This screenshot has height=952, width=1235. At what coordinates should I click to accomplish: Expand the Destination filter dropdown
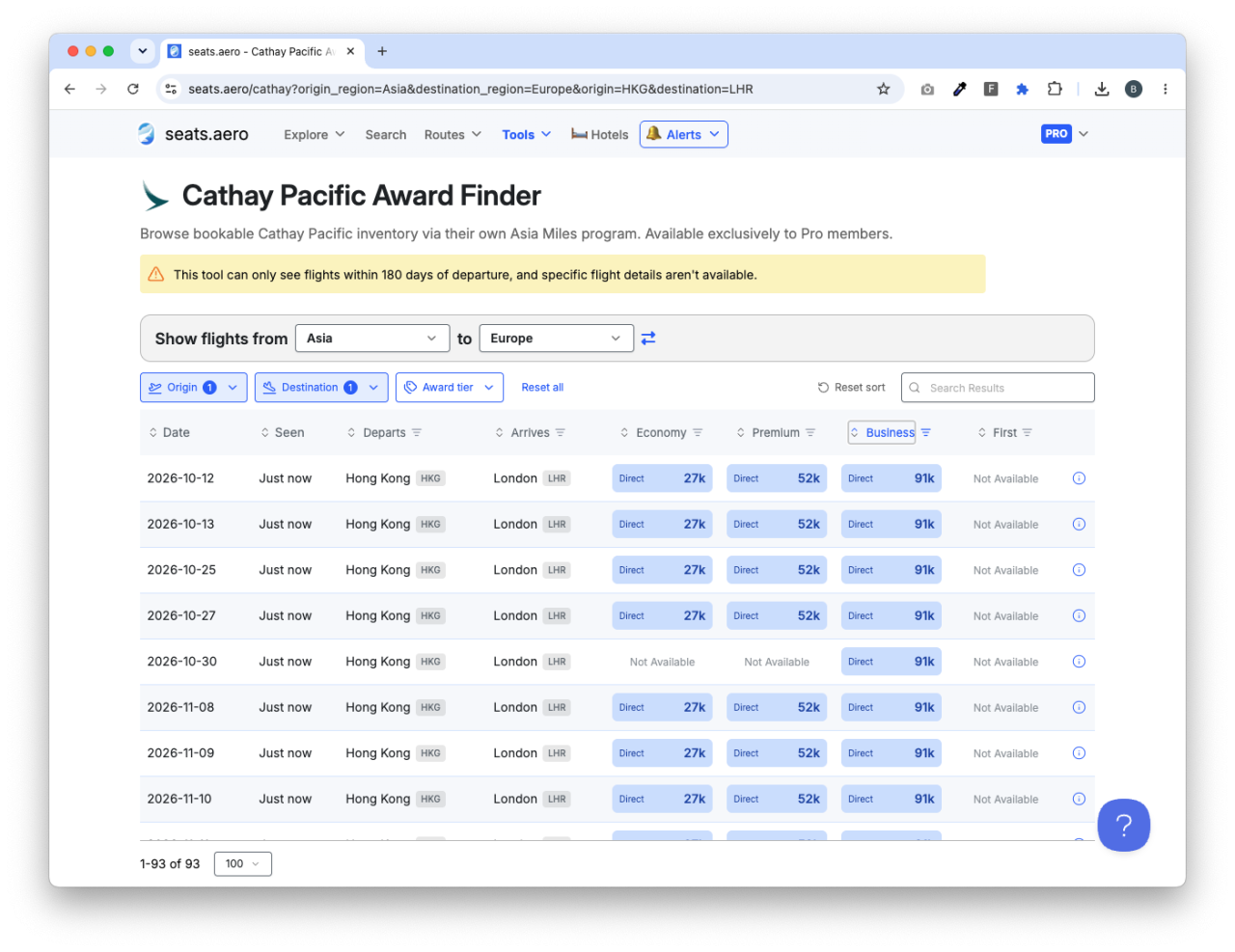point(321,388)
